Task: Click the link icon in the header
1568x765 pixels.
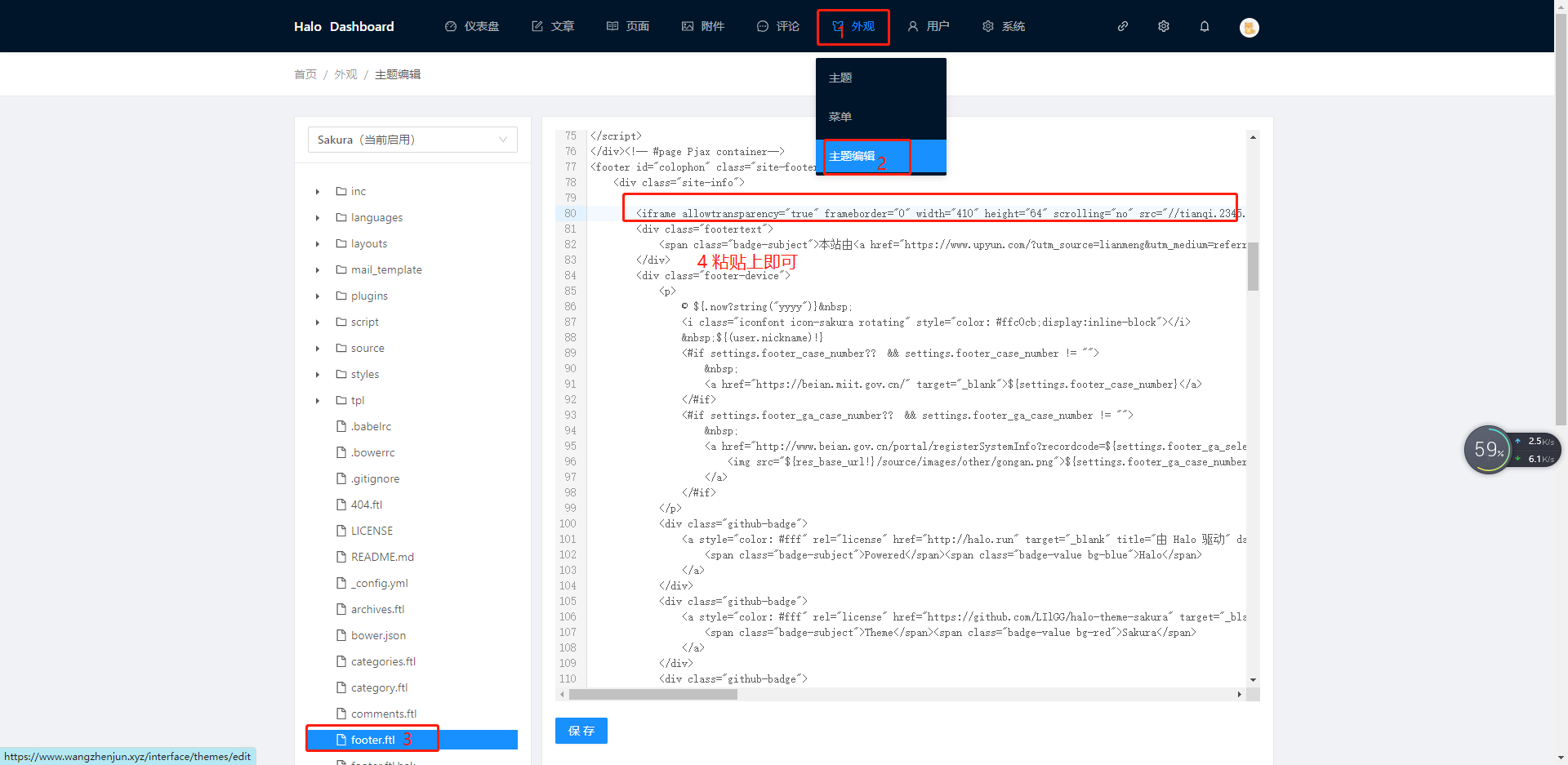Action: (1123, 26)
